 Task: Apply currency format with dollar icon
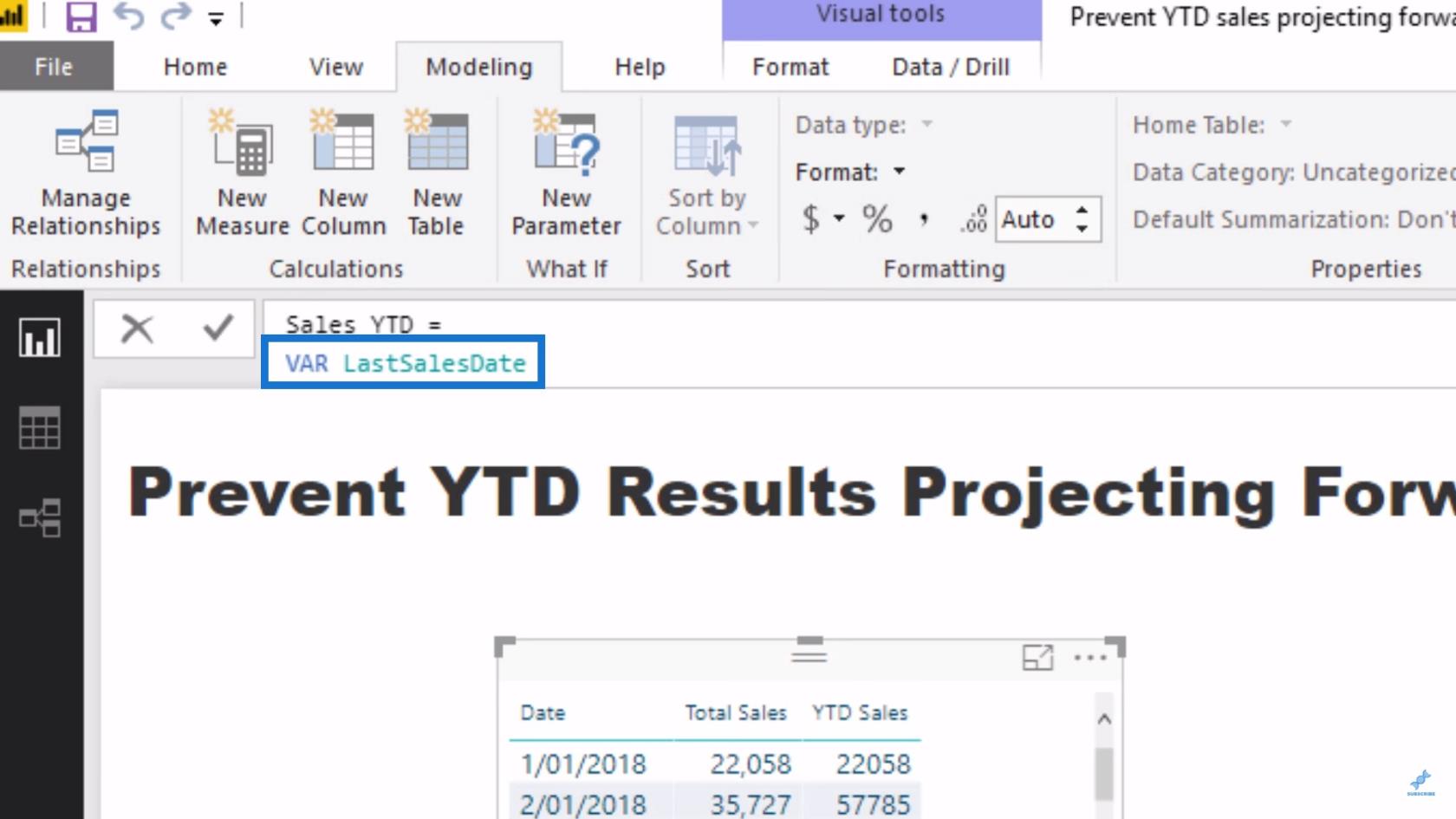click(x=811, y=219)
